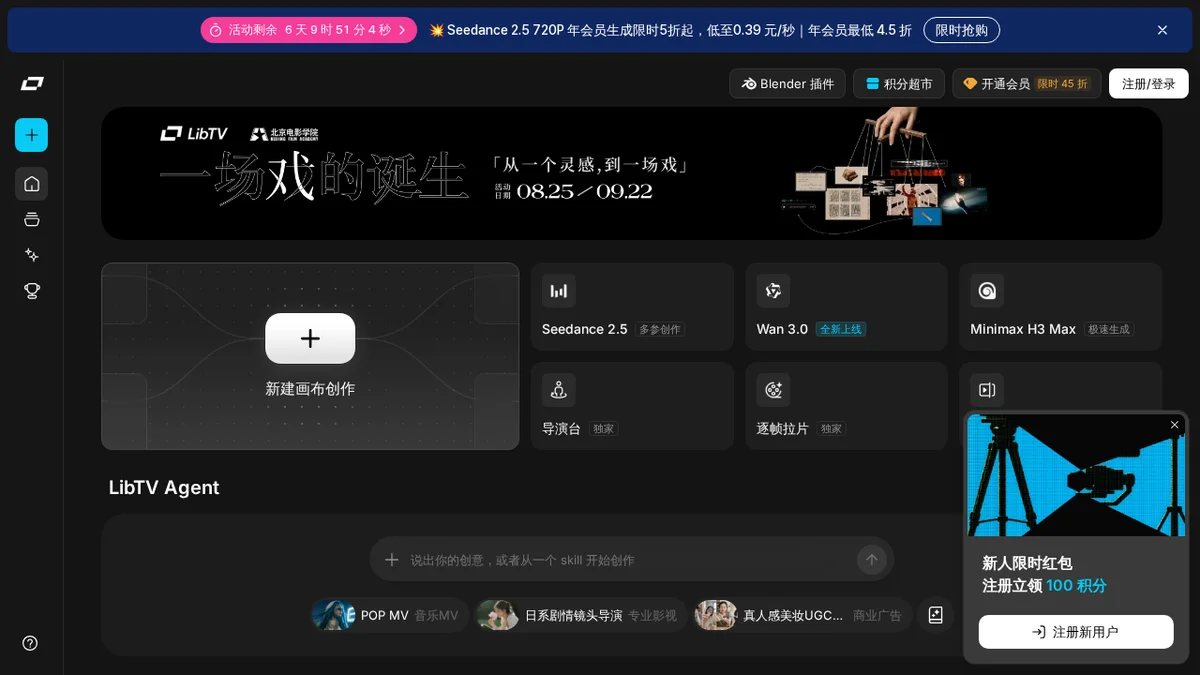Click the camera tripod popup image
This screenshot has width=1200, height=675.
tap(1076, 475)
